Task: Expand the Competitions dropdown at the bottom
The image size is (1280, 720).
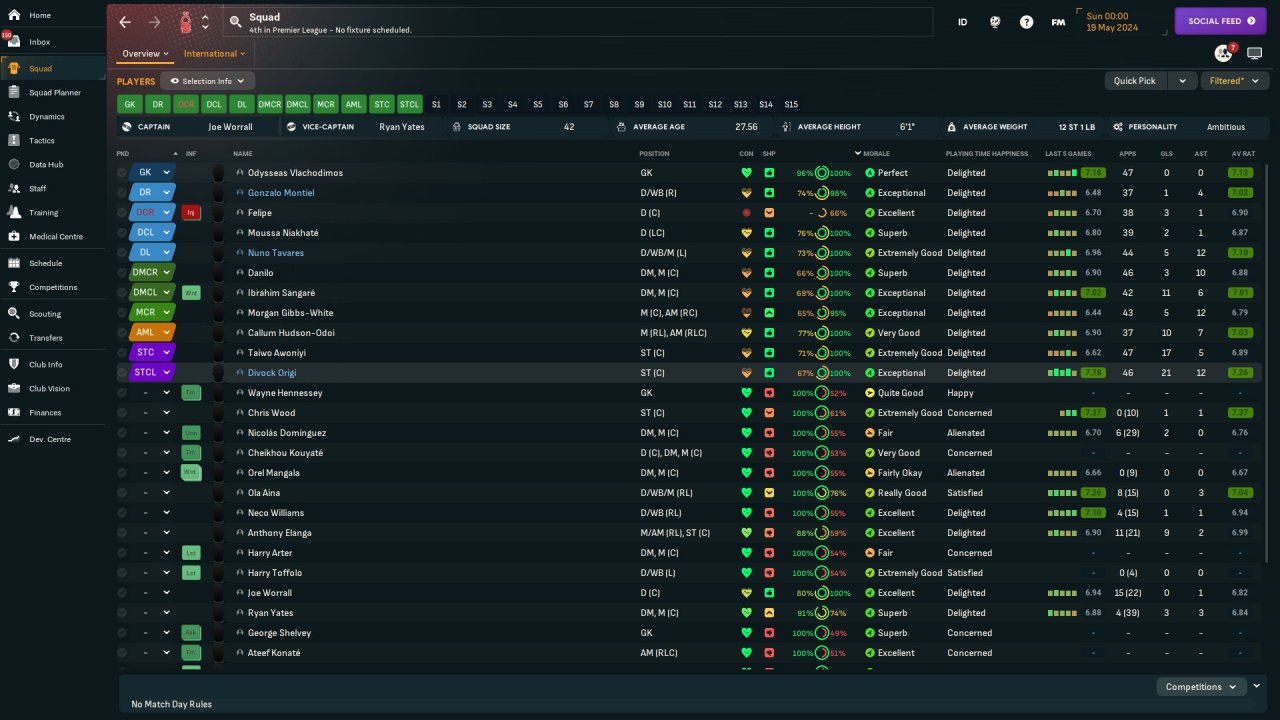Action: tap(1200, 687)
